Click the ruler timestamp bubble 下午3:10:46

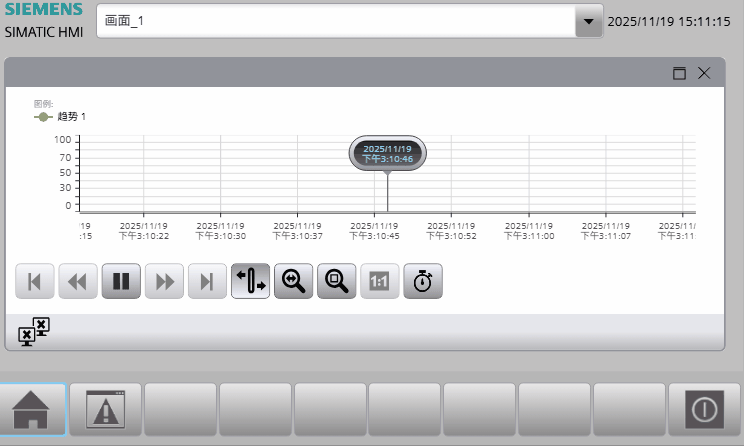[387, 154]
